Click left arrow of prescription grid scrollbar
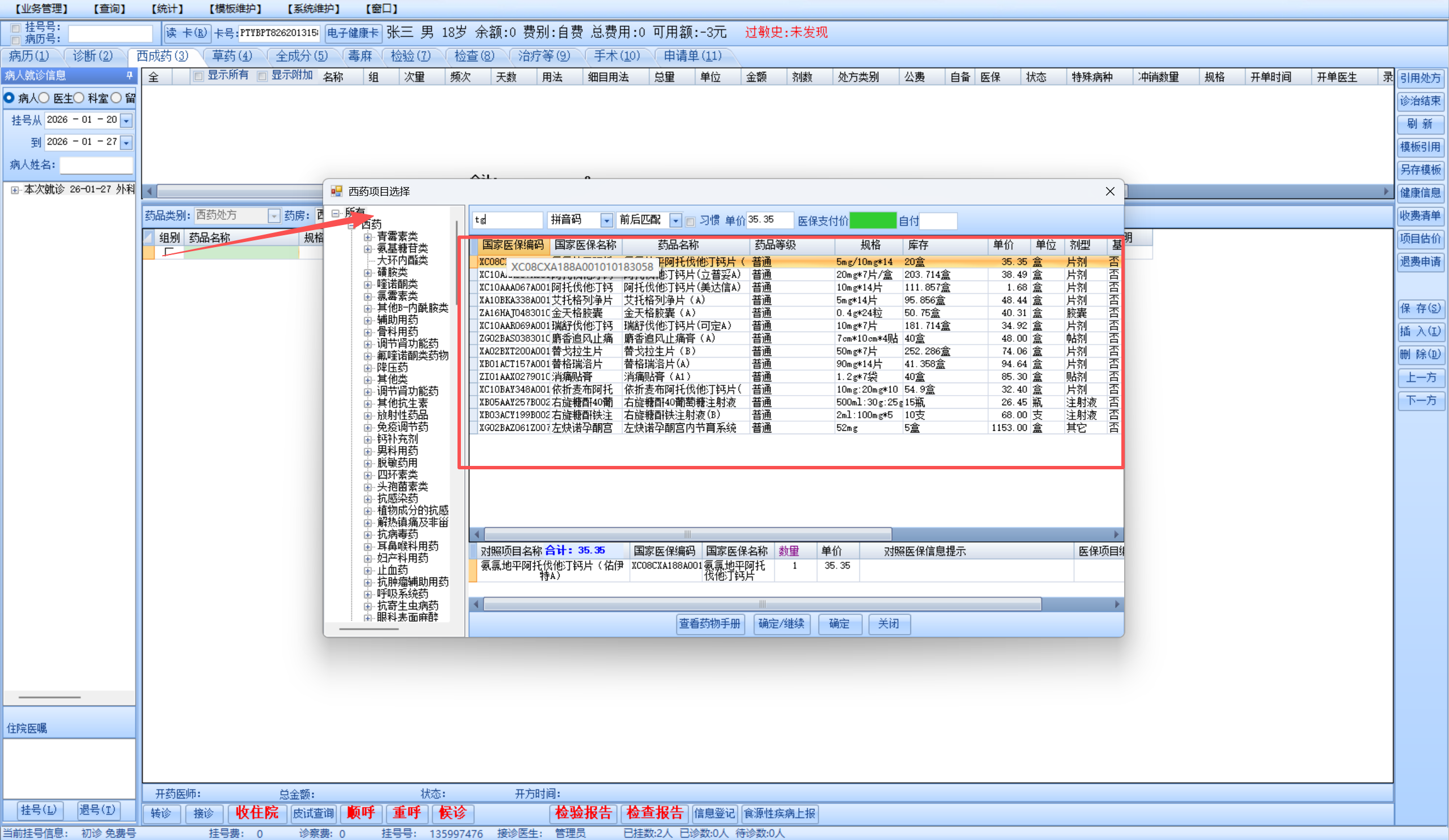Screen dimensions: 1449x840 149,192
